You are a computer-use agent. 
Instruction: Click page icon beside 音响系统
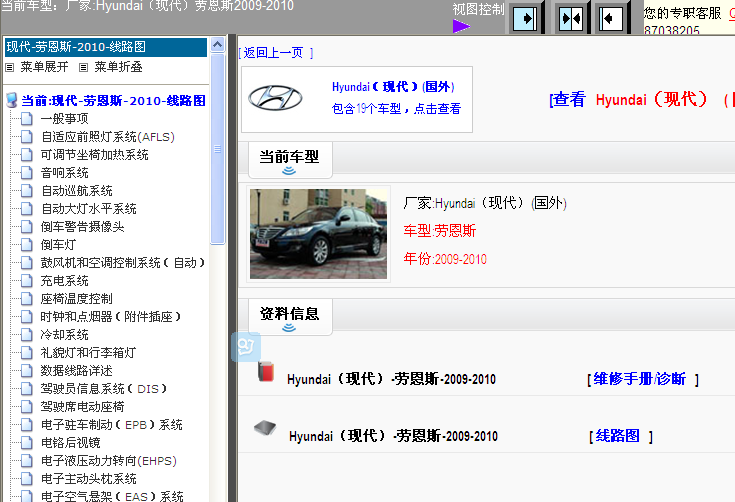[x=27, y=173]
